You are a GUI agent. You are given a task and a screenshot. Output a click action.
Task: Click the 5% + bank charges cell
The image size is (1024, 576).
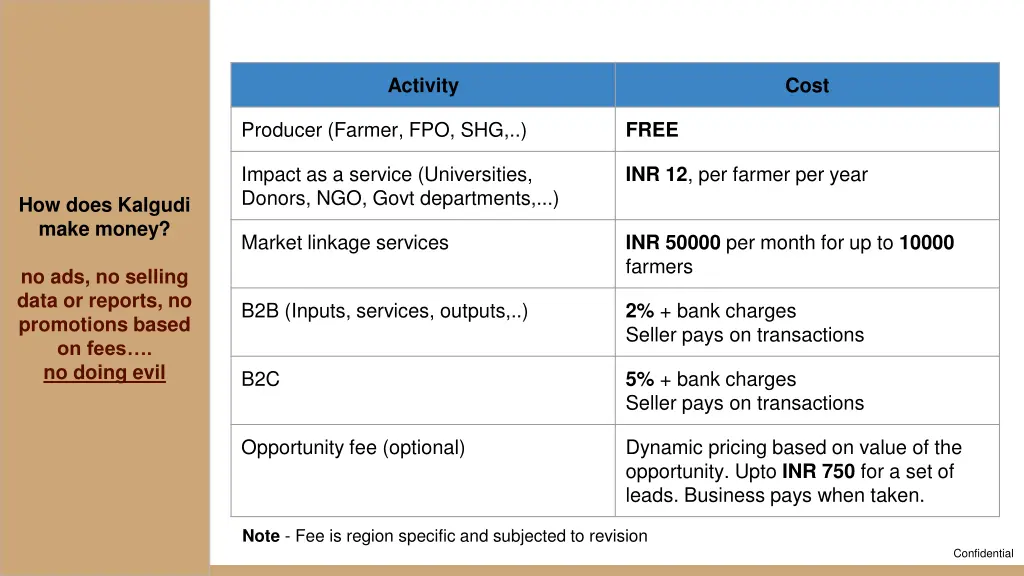pyautogui.click(x=807, y=391)
